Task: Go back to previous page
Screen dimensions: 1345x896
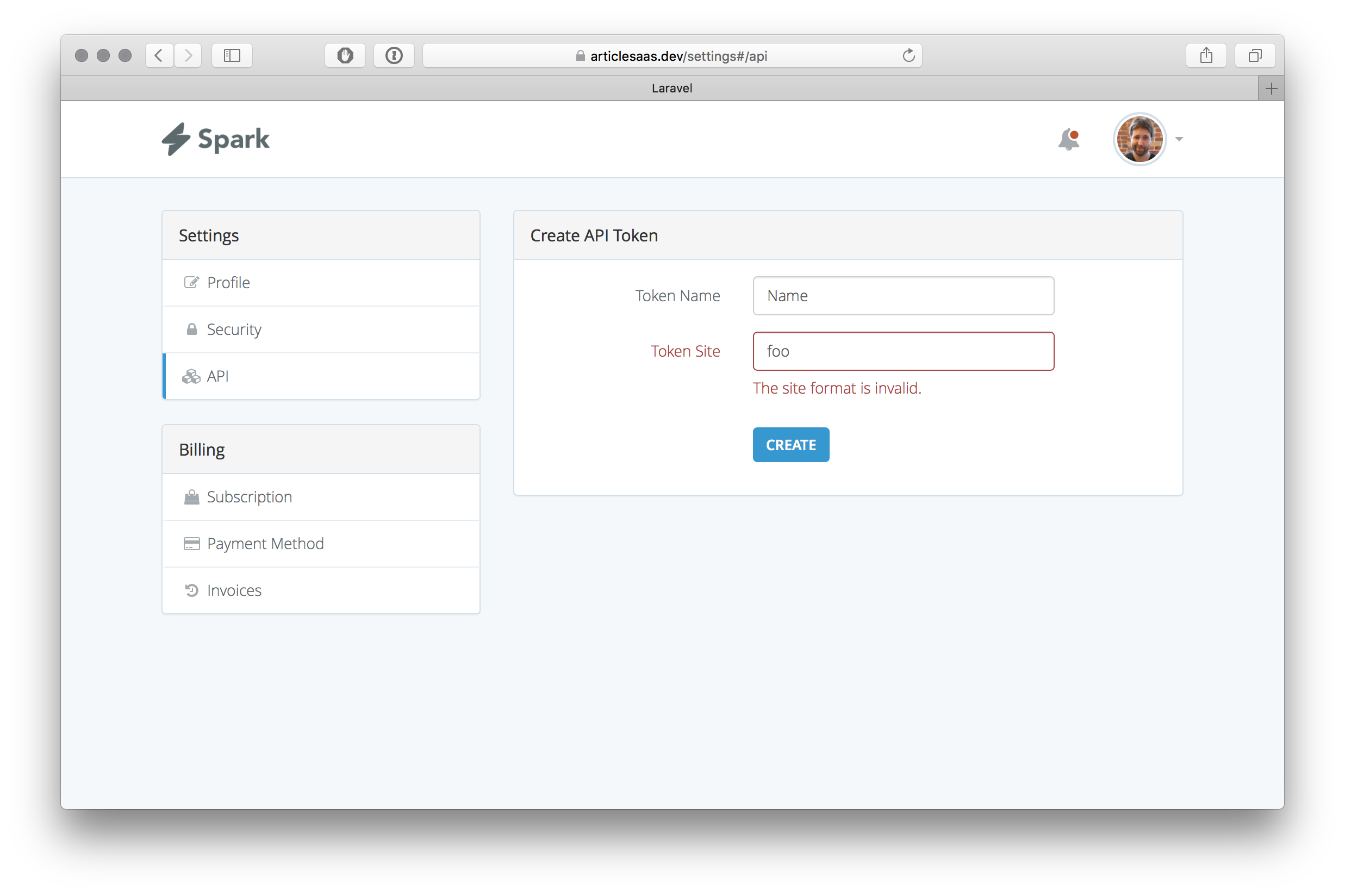Action: [x=159, y=55]
